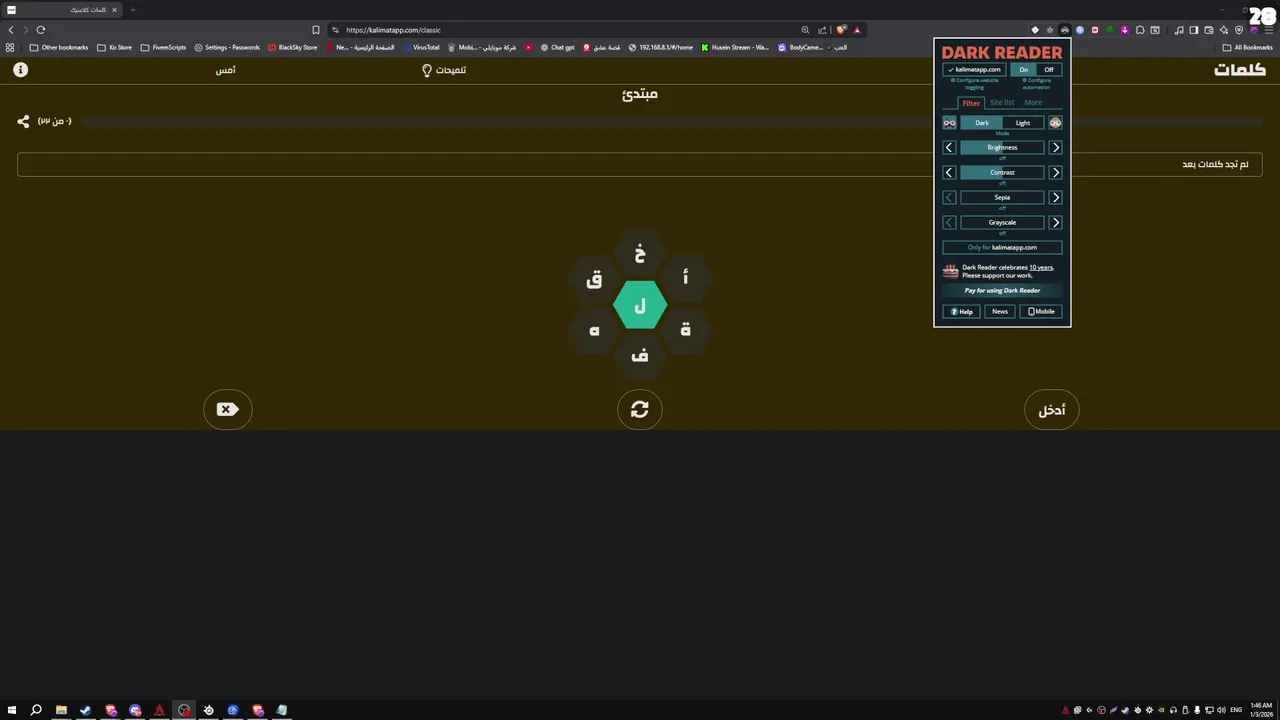Increase Grayscale with right arrow

coord(1055,223)
